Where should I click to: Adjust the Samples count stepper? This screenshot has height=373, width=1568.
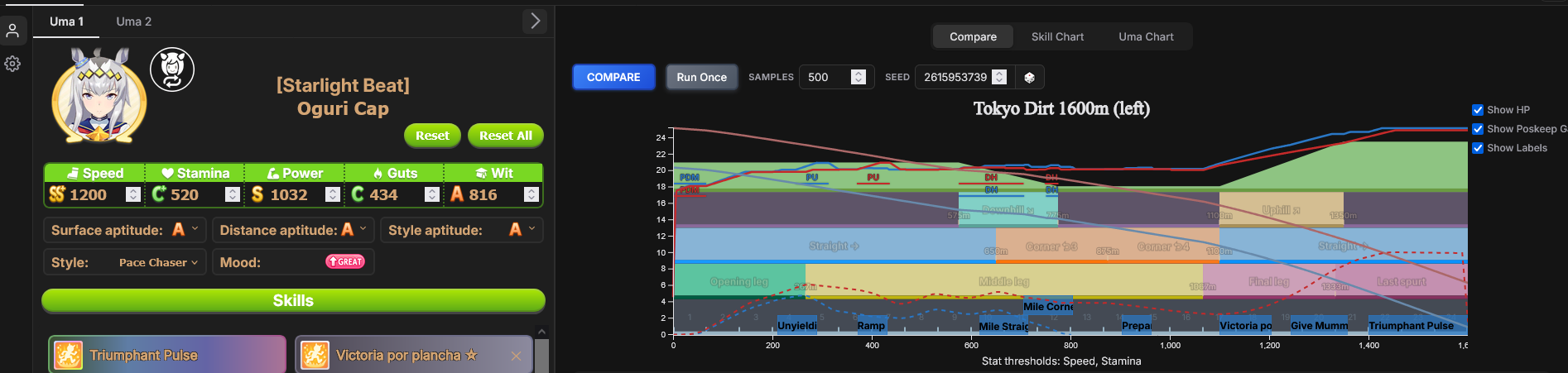coord(859,77)
